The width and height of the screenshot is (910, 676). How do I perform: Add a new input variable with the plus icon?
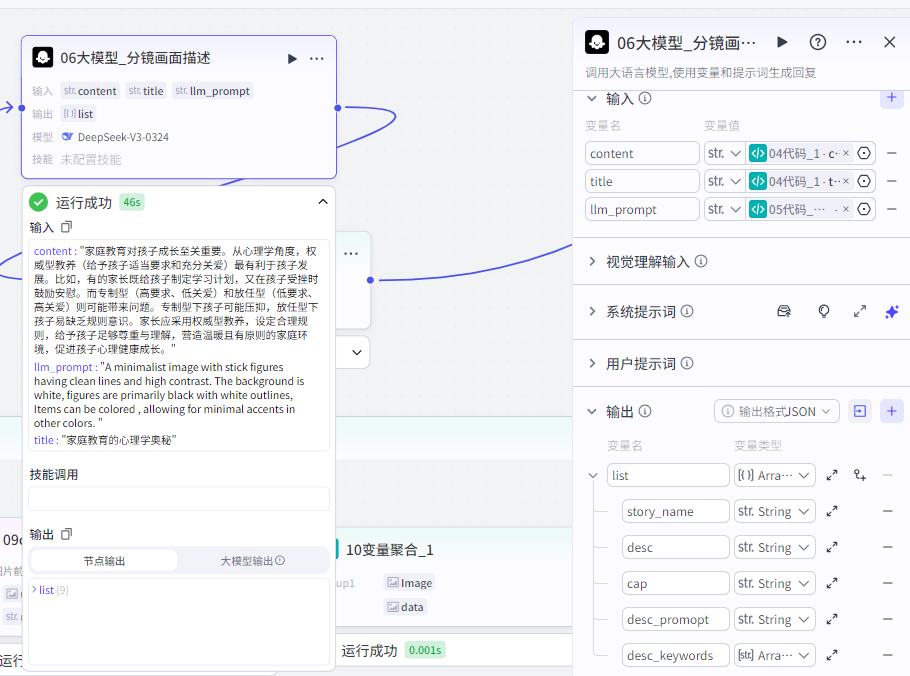coord(890,98)
